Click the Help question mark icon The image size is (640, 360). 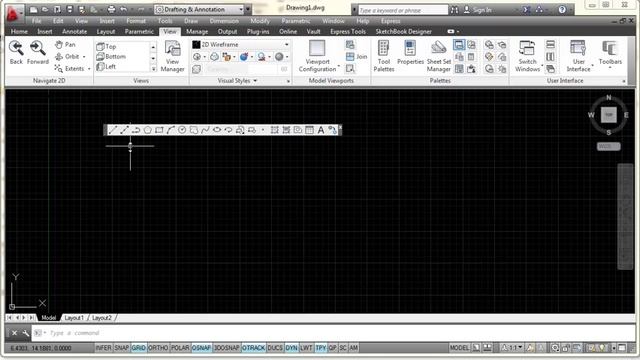[x=562, y=10]
